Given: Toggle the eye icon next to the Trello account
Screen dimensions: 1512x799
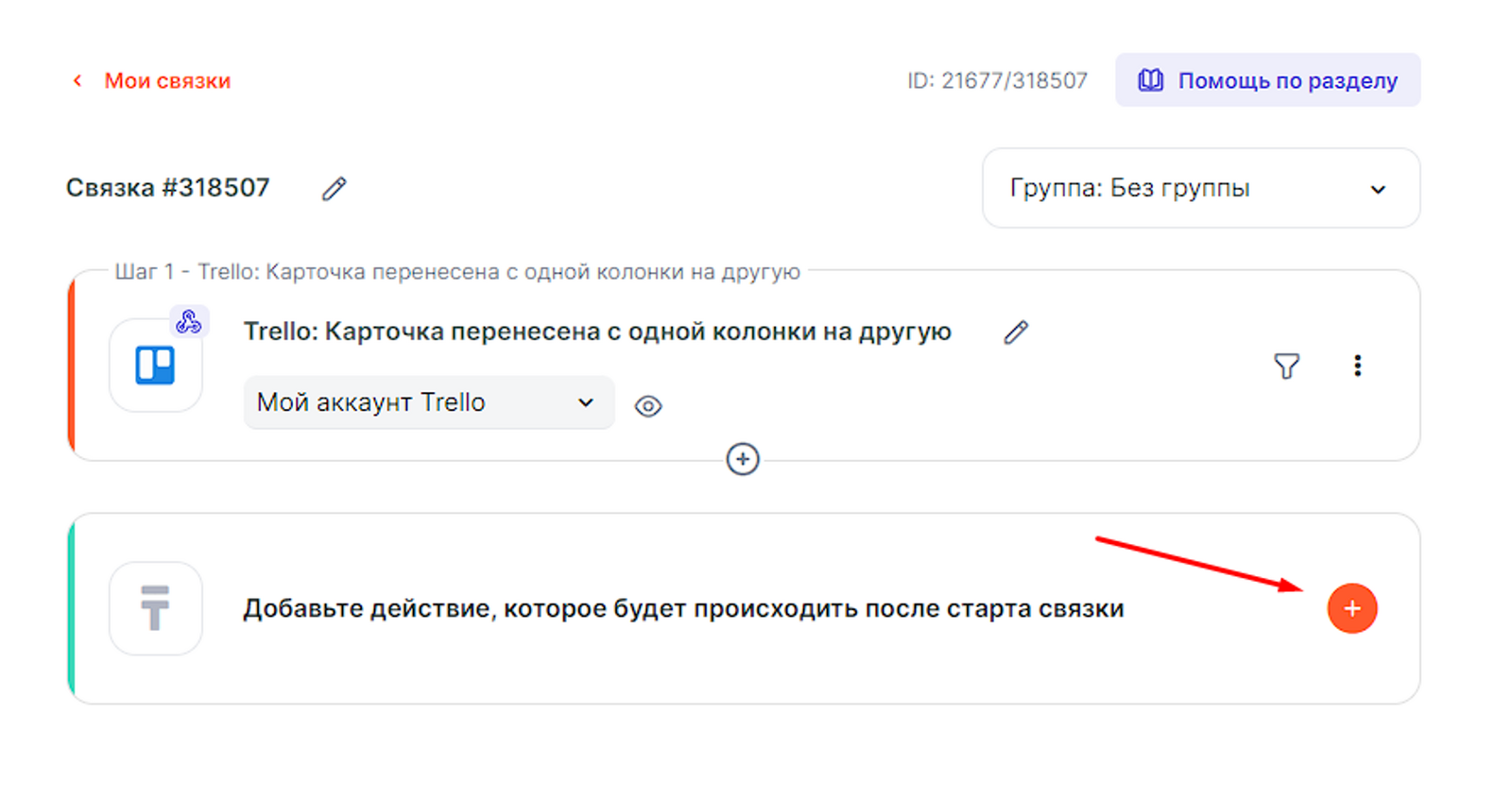Looking at the screenshot, I should [x=648, y=406].
